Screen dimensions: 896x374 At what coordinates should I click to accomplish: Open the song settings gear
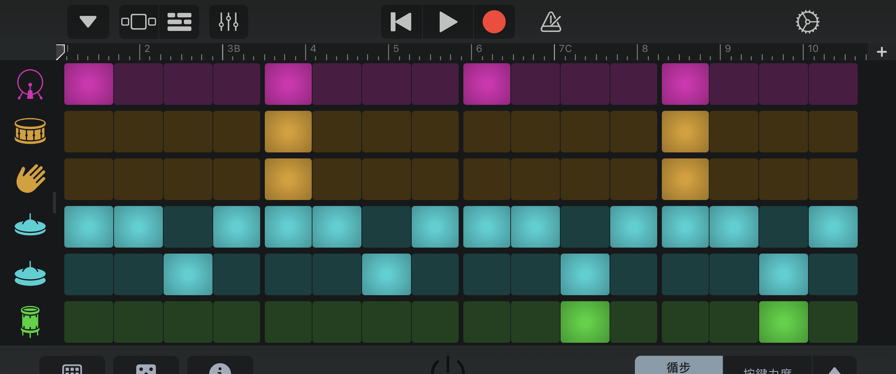point(807,22)
